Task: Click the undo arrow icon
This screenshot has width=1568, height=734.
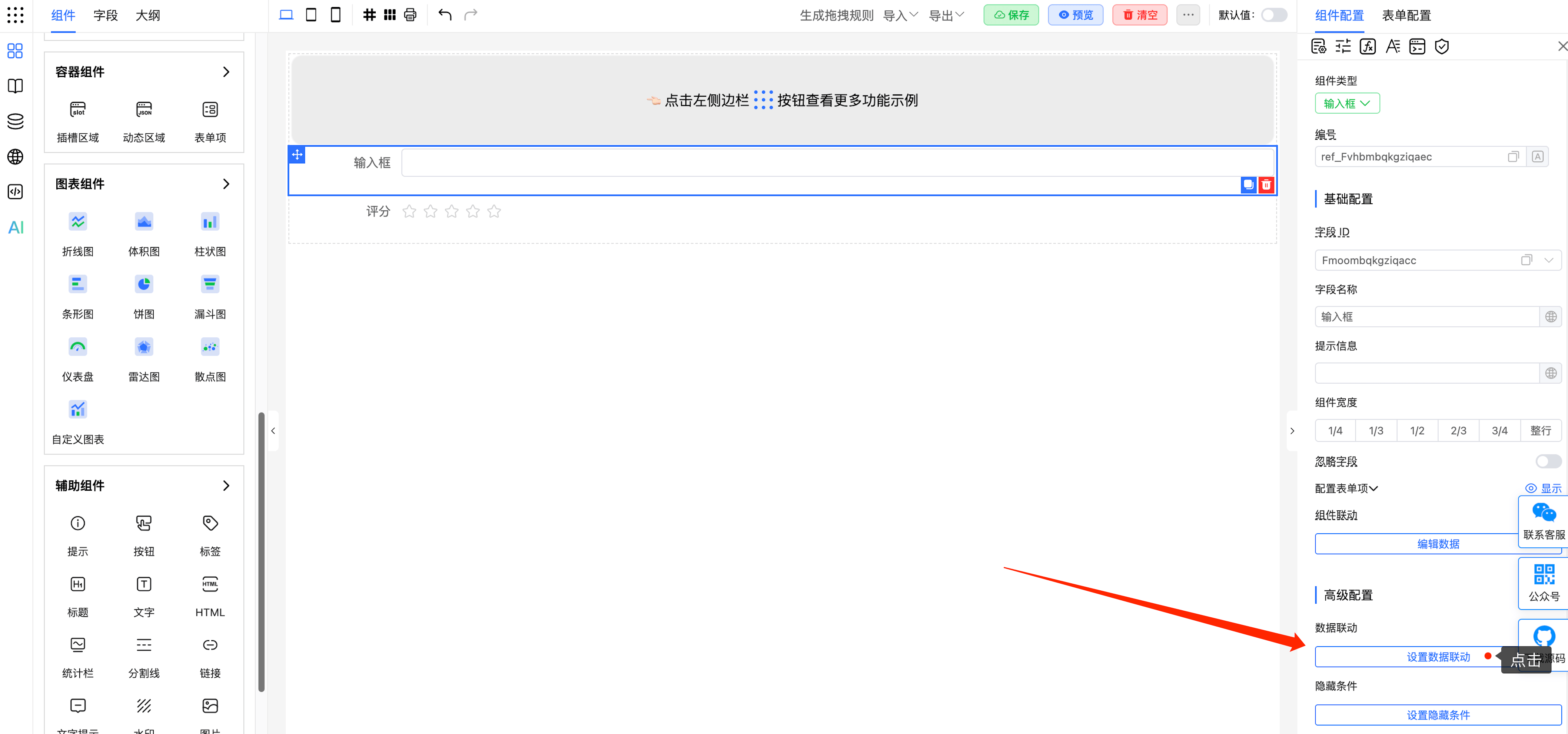Action: coord(445,14)
